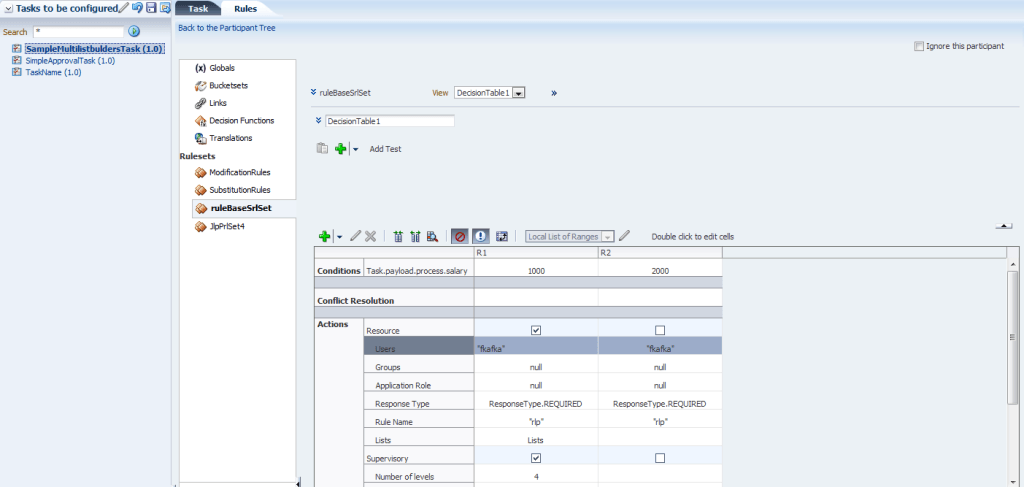Click the pencil icon beside Local List of Ranges

(x=624, y=236)
